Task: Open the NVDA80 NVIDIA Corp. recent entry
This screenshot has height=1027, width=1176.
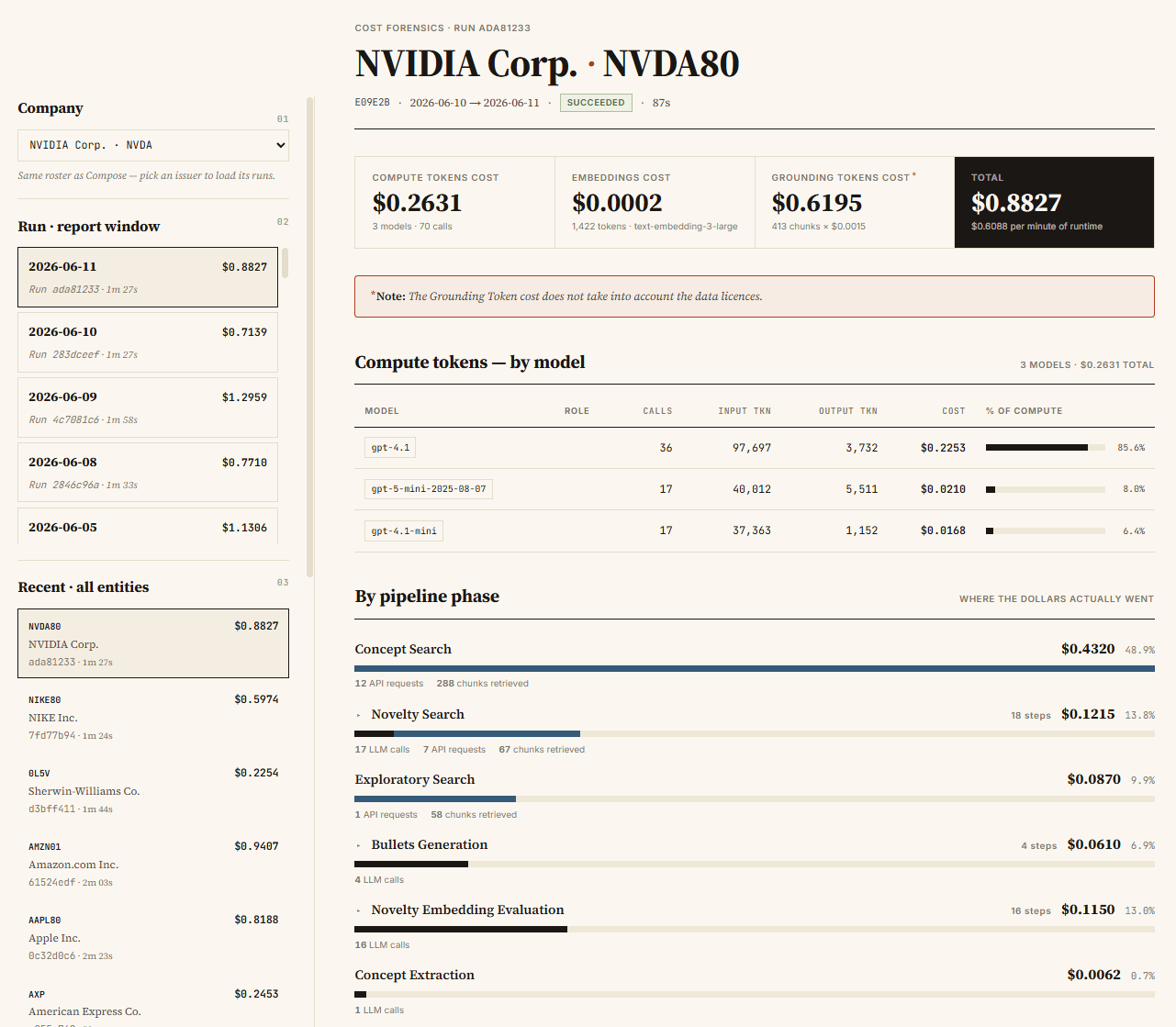Action: pos(153,643)
